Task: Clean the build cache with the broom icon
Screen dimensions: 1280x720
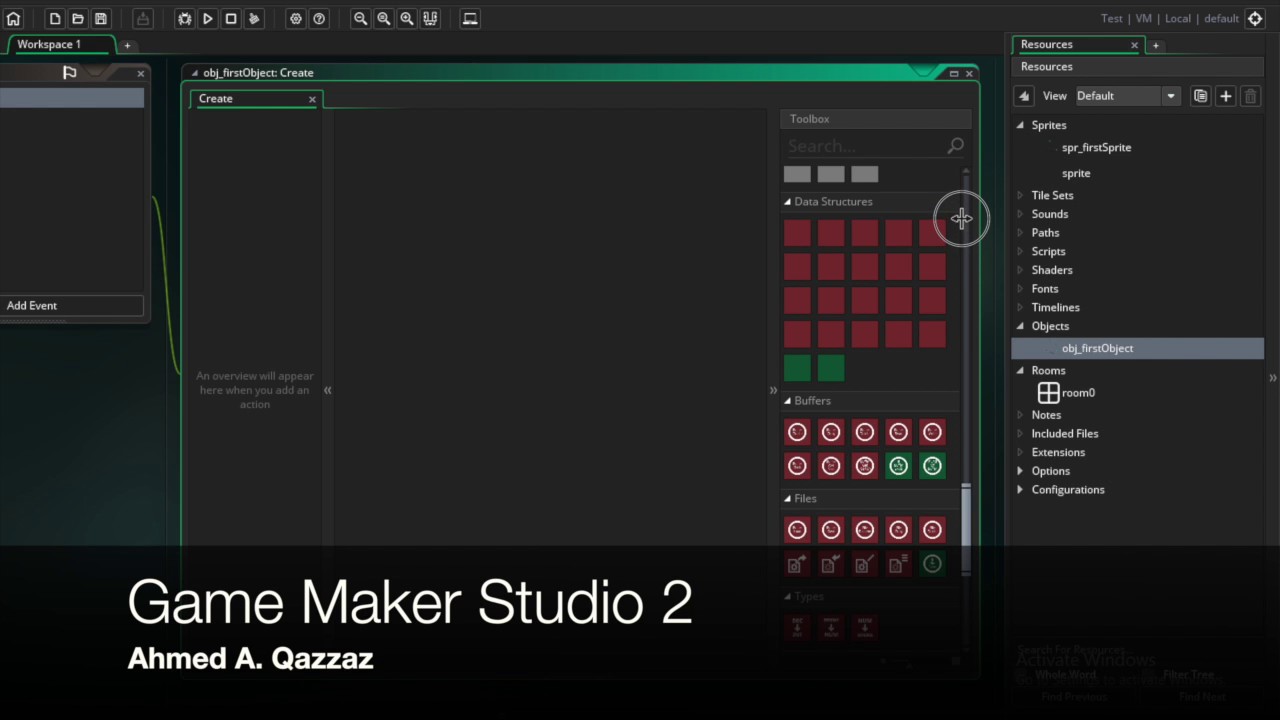Action: [254, 18]
